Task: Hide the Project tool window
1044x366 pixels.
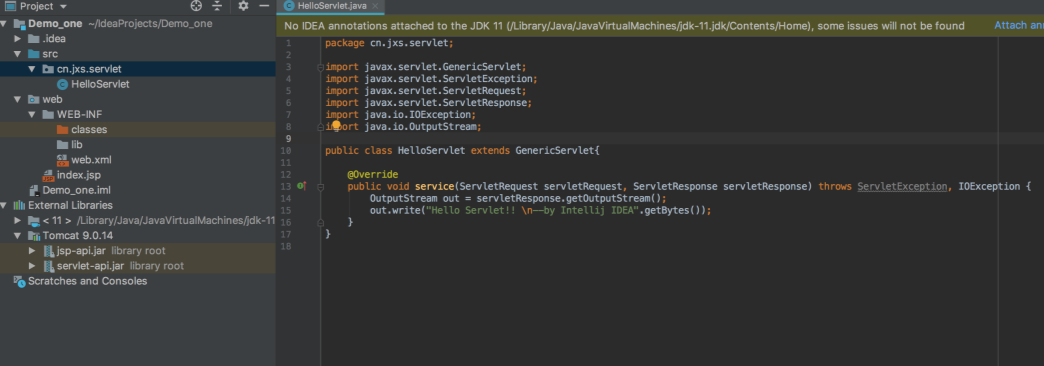Action: (264, 6)
